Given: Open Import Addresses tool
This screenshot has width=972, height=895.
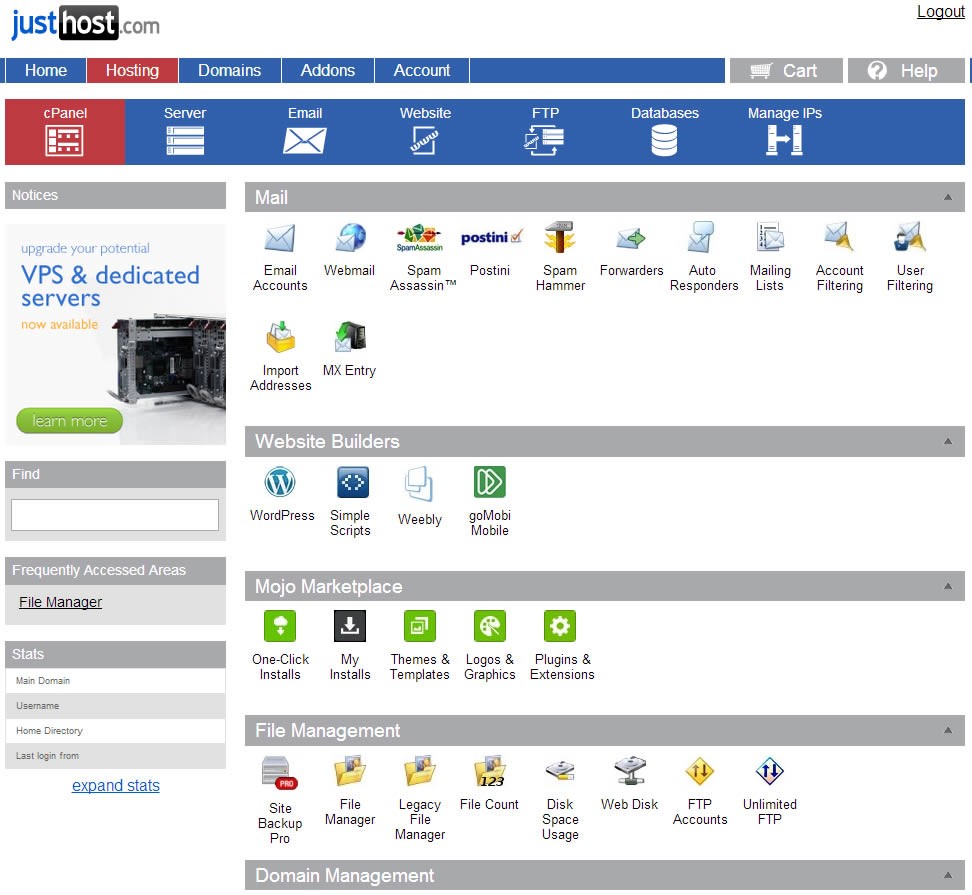Looking at the screenshot, I should [280, 337].
